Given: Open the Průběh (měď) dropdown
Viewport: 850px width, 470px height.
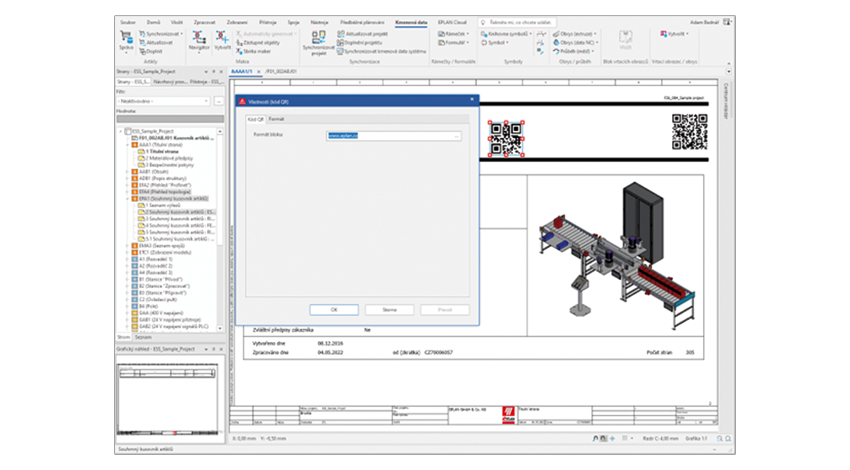Looking at the screenshot, I should (x=574, y=51).
